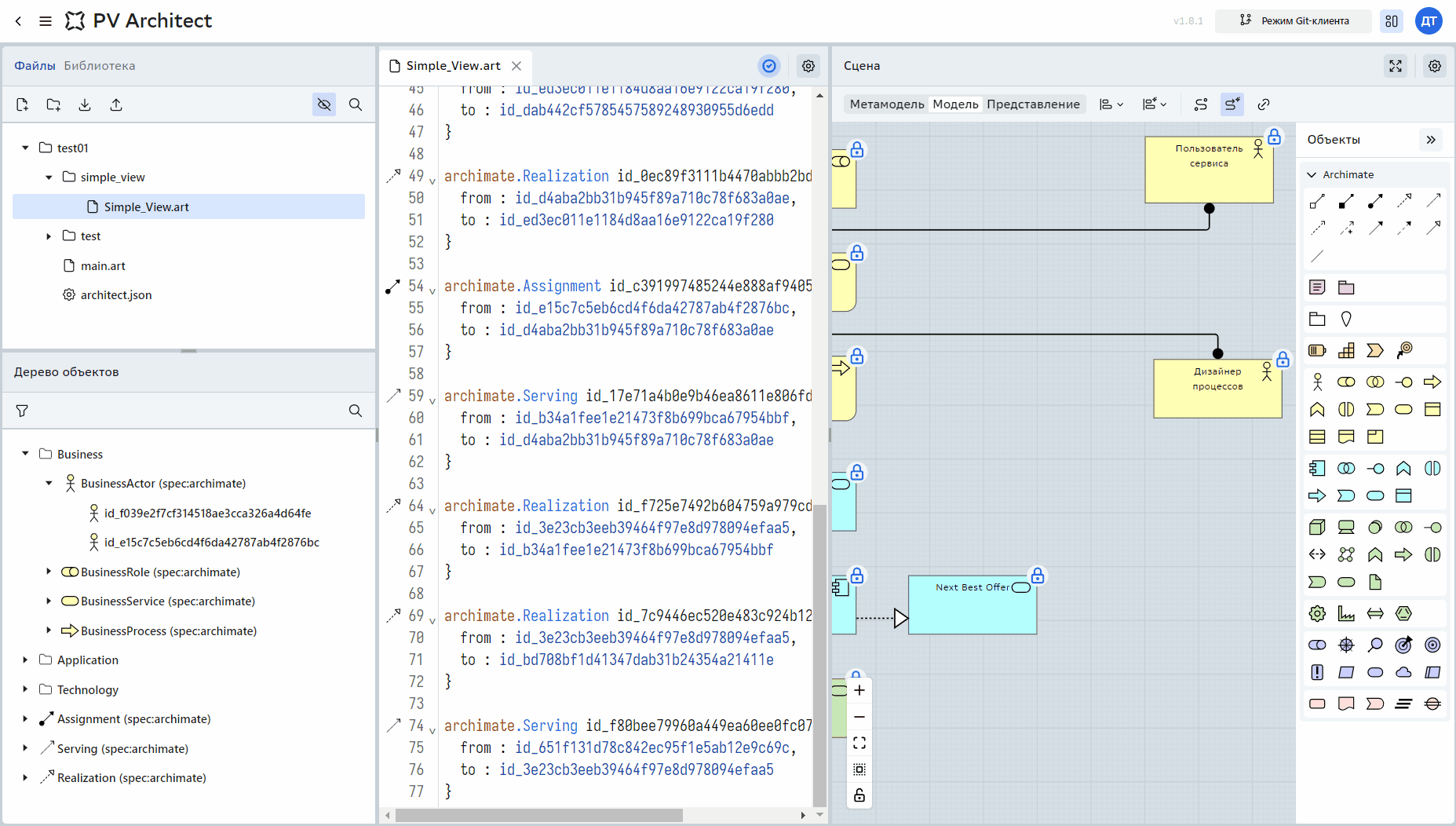Expand the scene to fullscreen
The width and height of the screenshot is (1456, 826).
(1396, 66)
